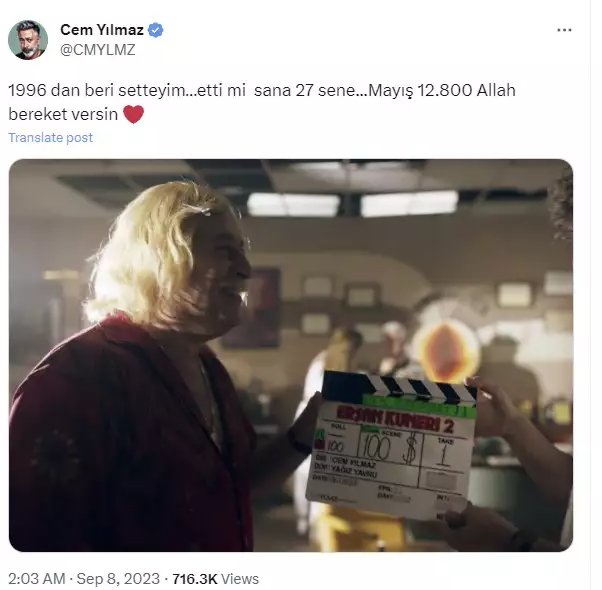Viewport: 602px width, 590px height.
Task: Click the TAKE 1 field on clapperboard
Action: 444,453
